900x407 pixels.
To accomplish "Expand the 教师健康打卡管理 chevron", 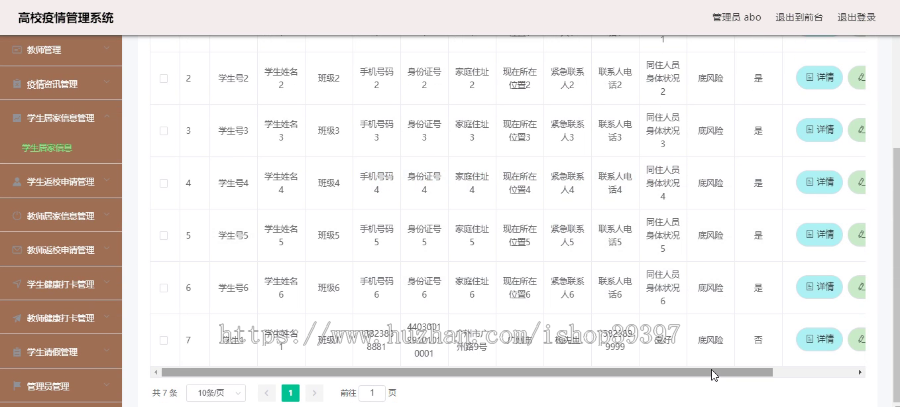I will (107, 317).
